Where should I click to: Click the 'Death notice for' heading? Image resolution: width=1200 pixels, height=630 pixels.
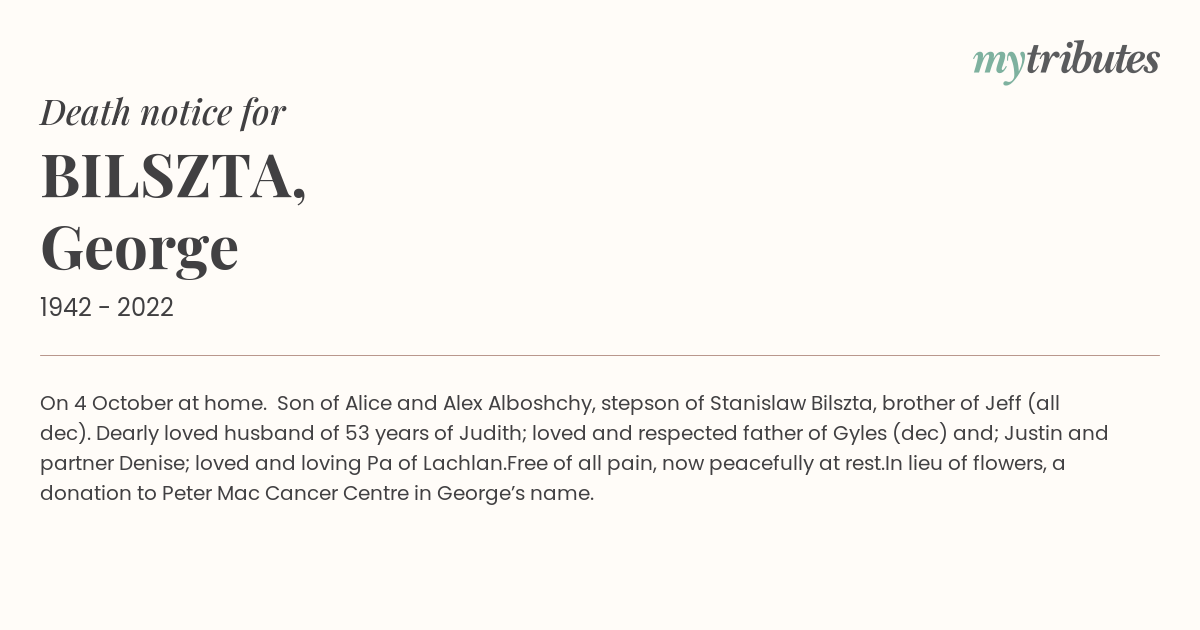click(163, 113)
